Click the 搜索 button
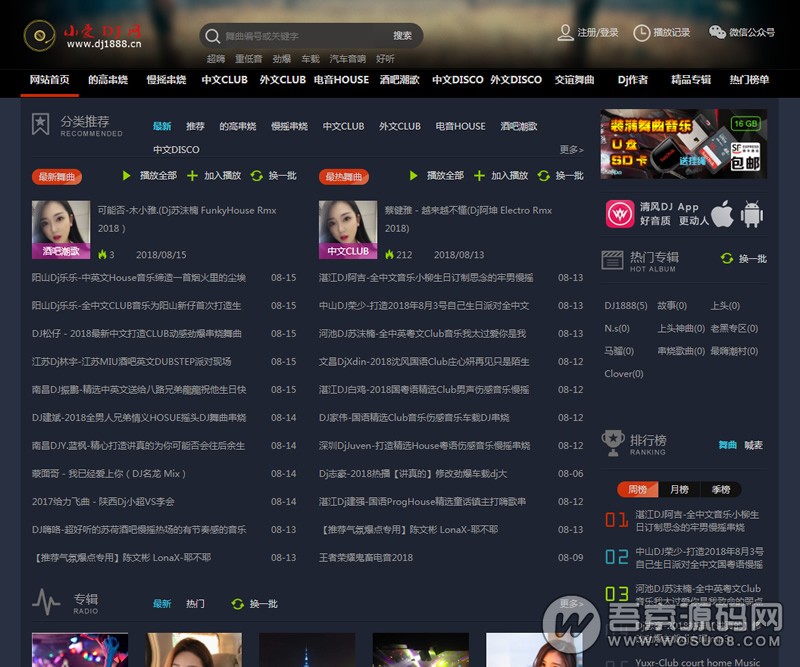The image size is (800, 667). pos(402,36)
